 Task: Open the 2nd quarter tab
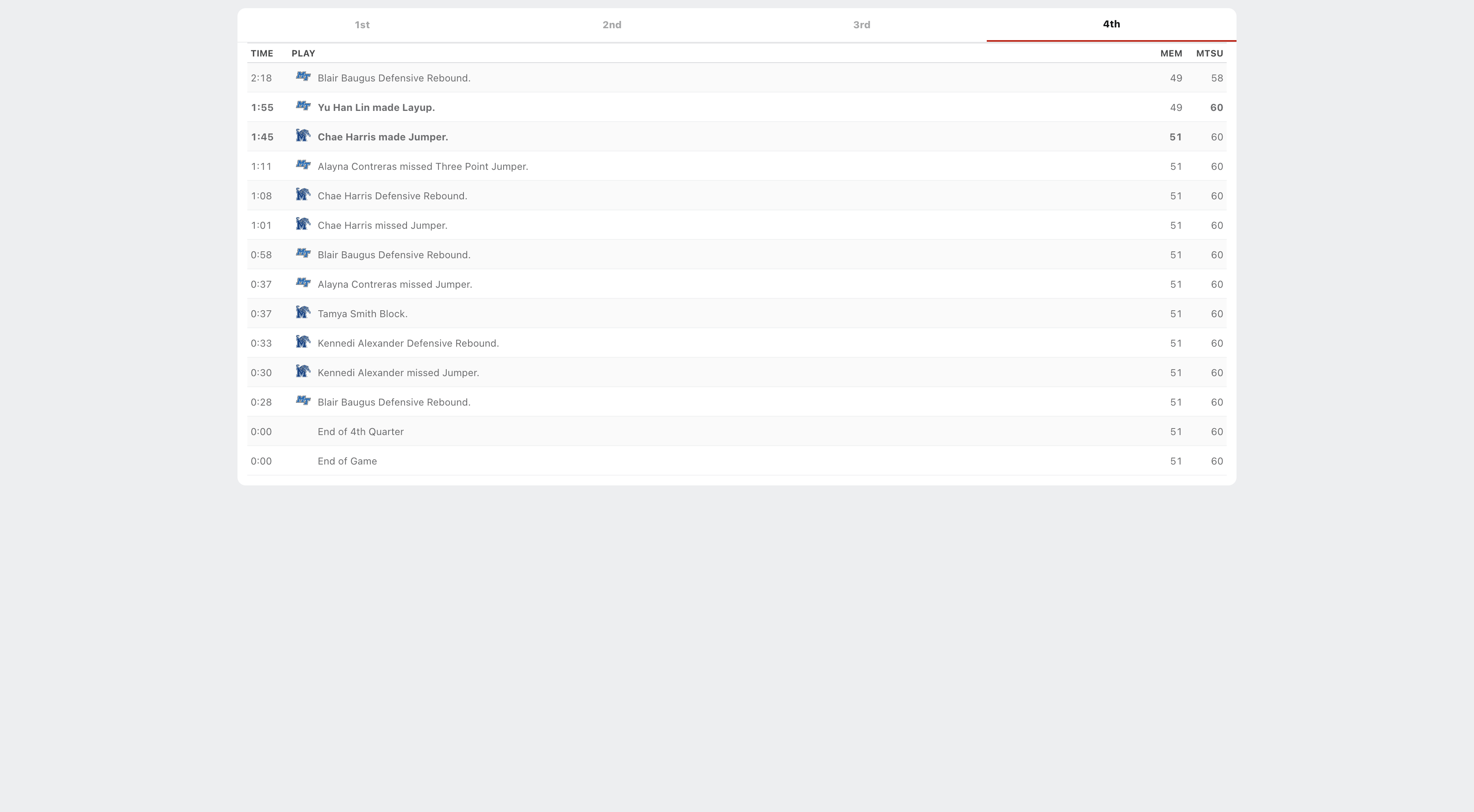tap(612, 25)
